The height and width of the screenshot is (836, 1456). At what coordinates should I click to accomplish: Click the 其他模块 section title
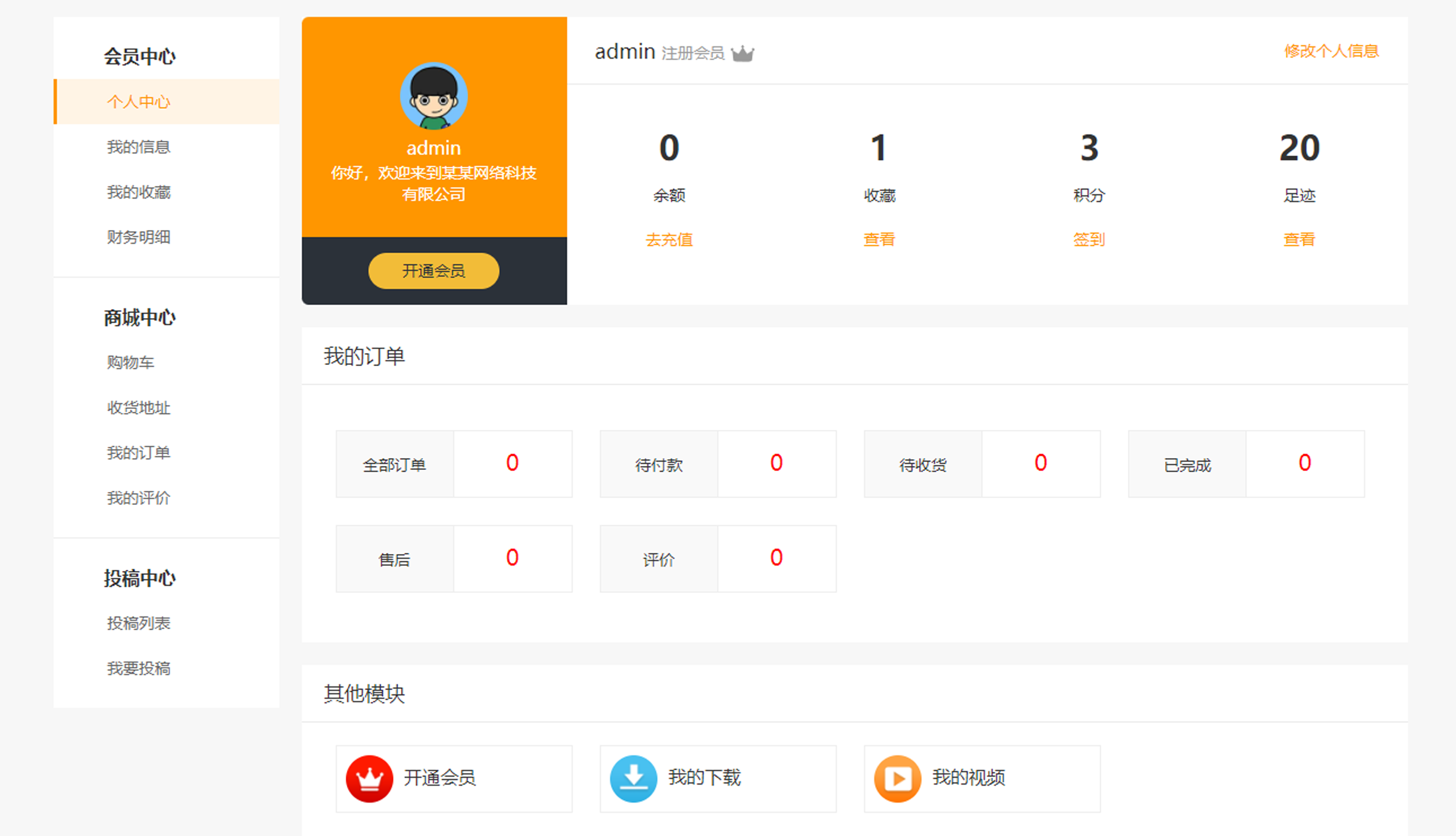[364, 694]
